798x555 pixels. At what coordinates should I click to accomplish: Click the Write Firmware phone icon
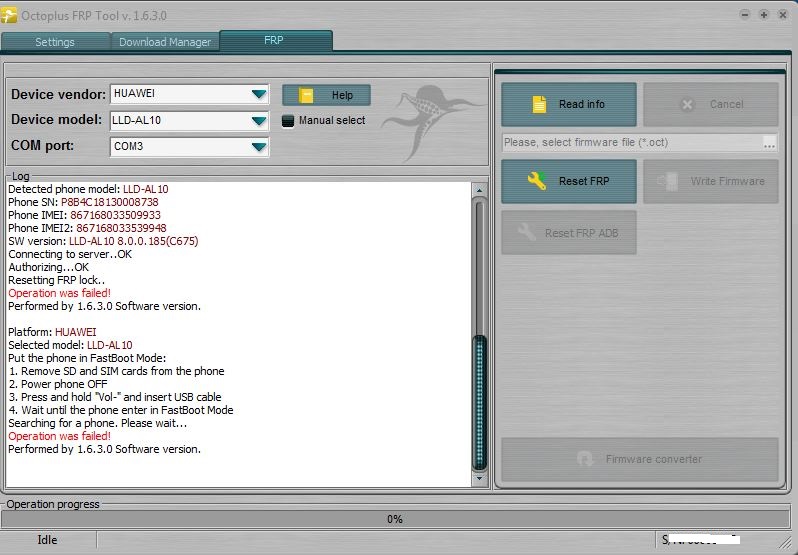tap(668, 181)
